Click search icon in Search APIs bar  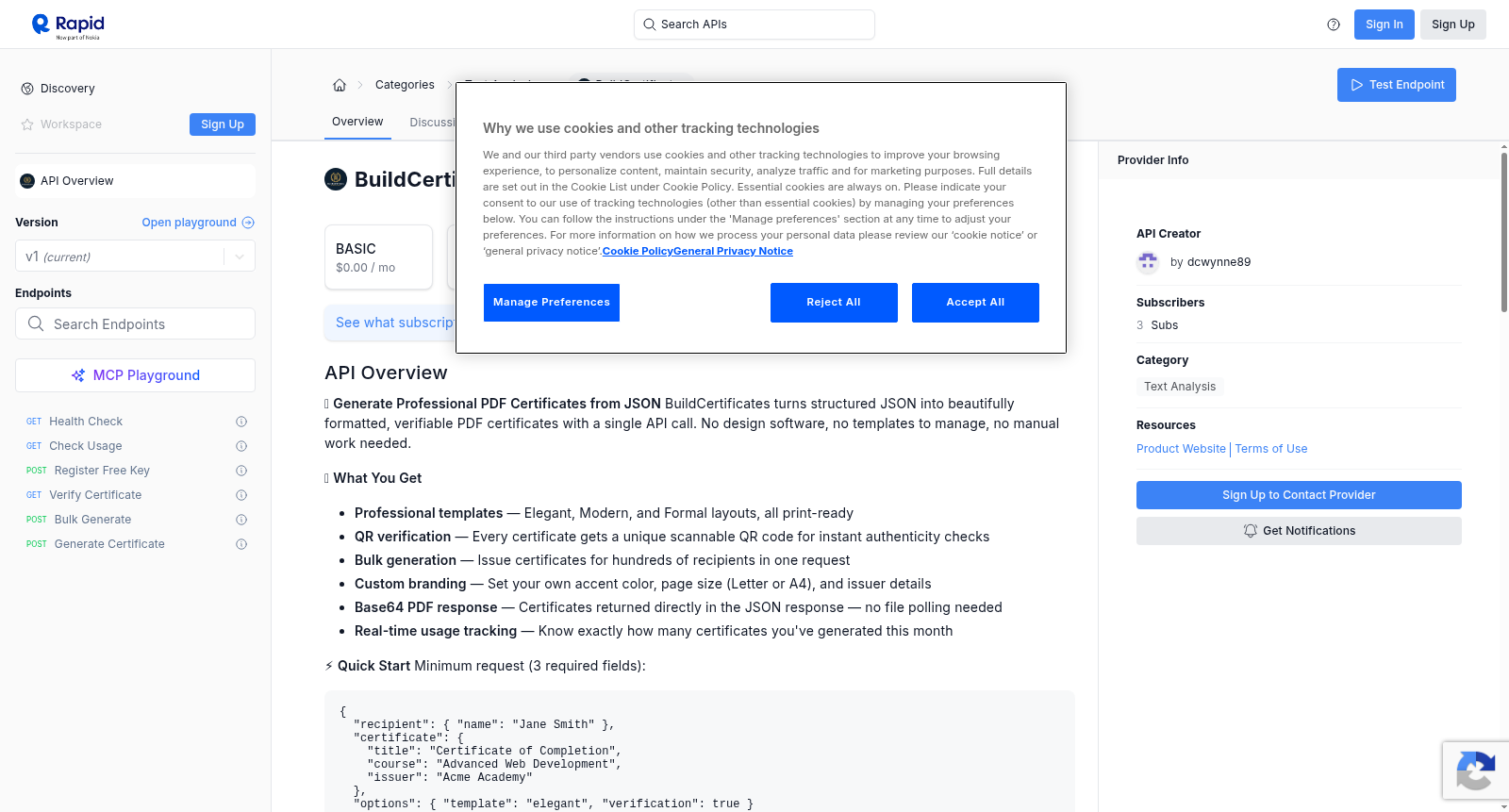click(650, 25)
